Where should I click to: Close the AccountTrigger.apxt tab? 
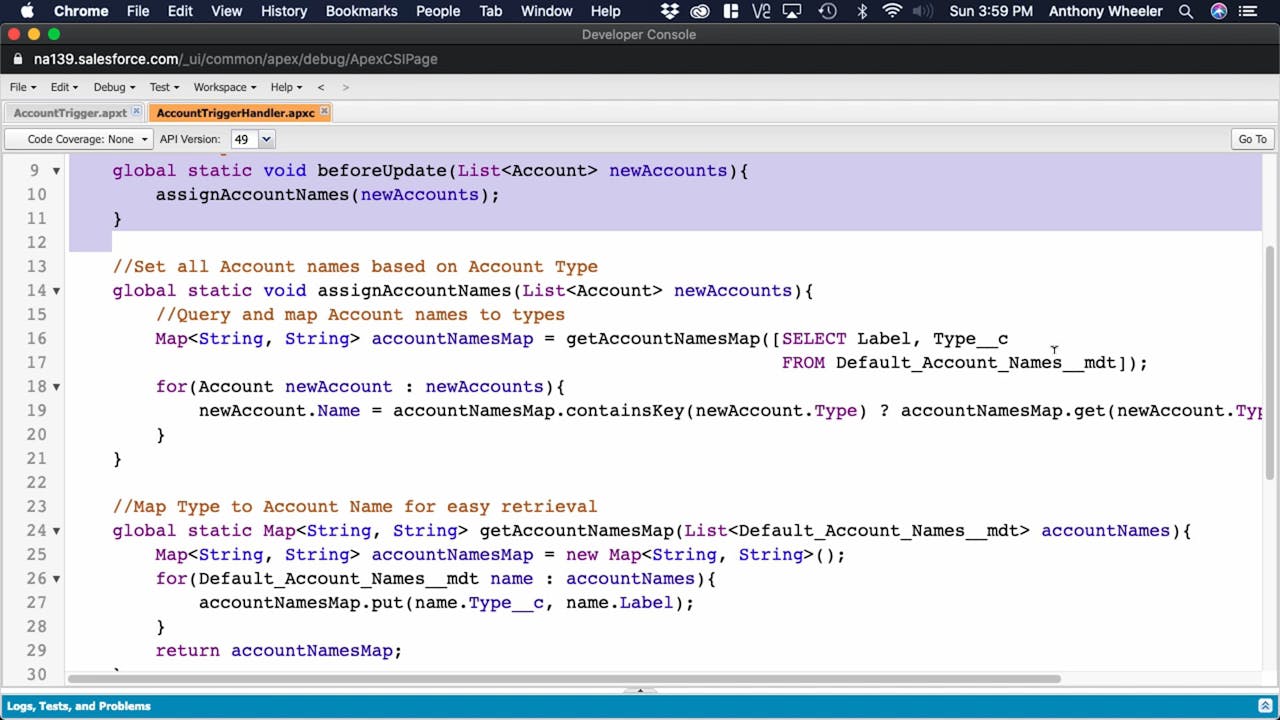click(x=138, y=113)
